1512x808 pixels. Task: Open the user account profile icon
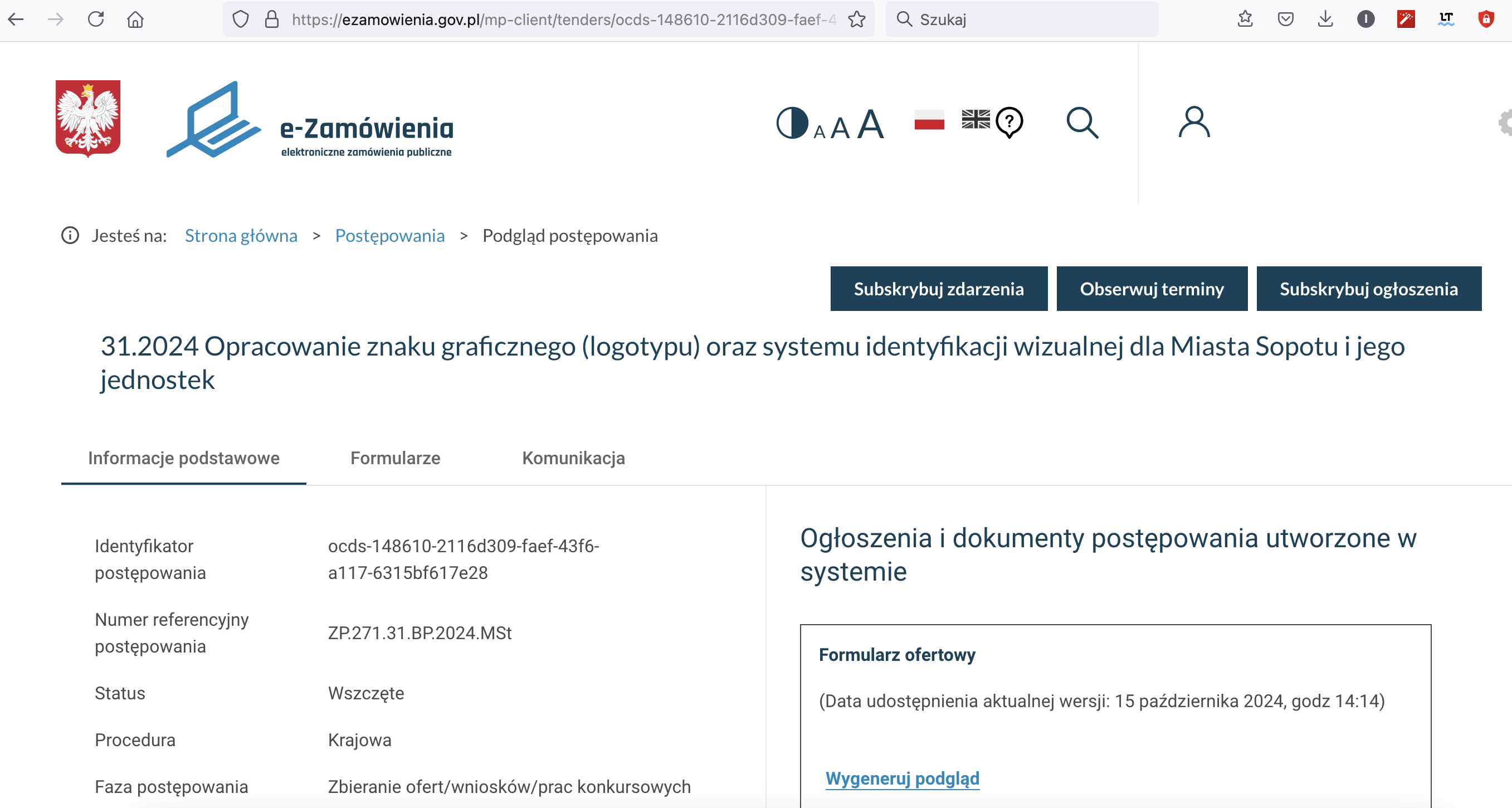tap(1194, 122)
